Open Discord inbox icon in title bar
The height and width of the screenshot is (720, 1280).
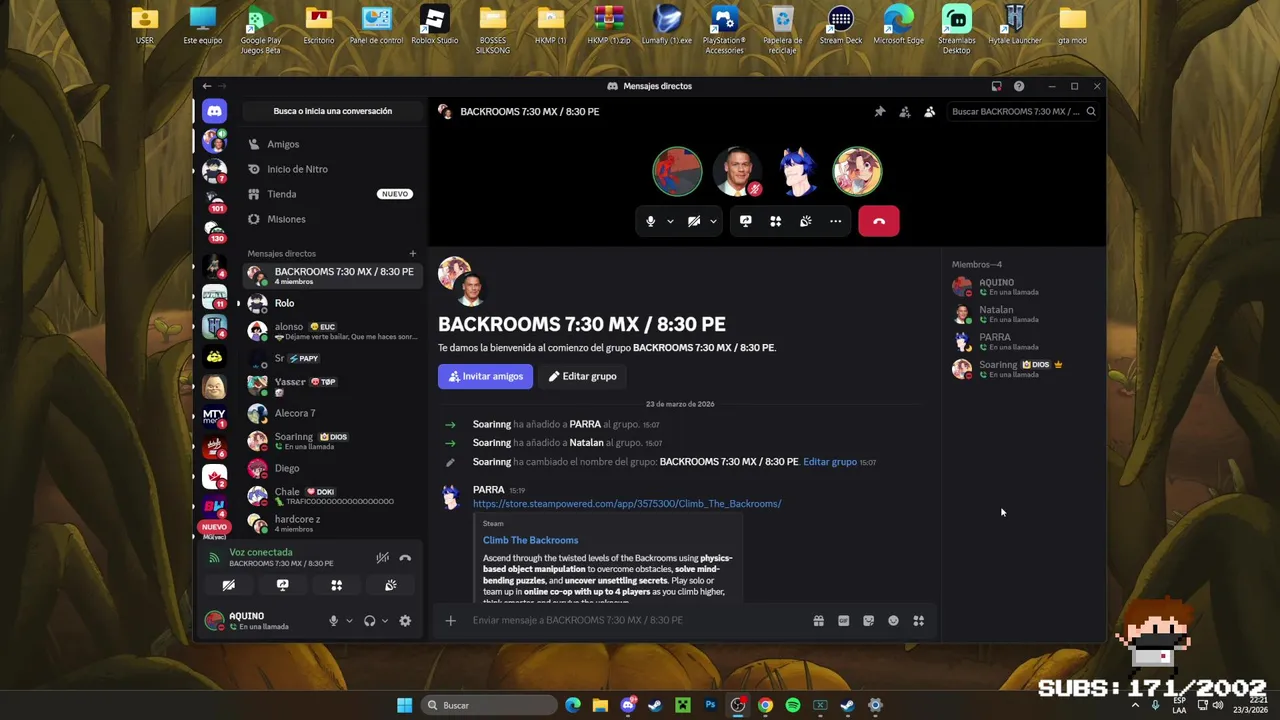coord(996,86)
